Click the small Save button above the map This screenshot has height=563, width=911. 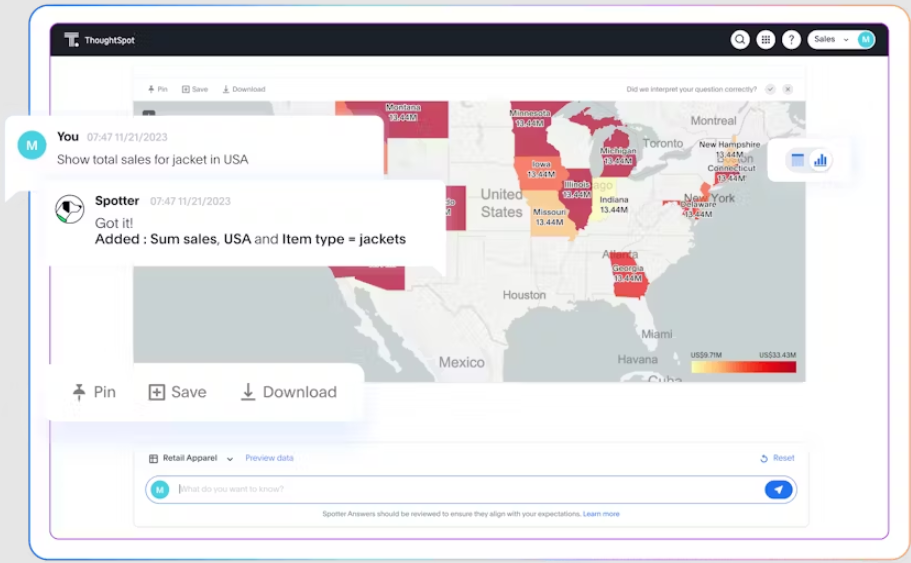coord(195,89)
